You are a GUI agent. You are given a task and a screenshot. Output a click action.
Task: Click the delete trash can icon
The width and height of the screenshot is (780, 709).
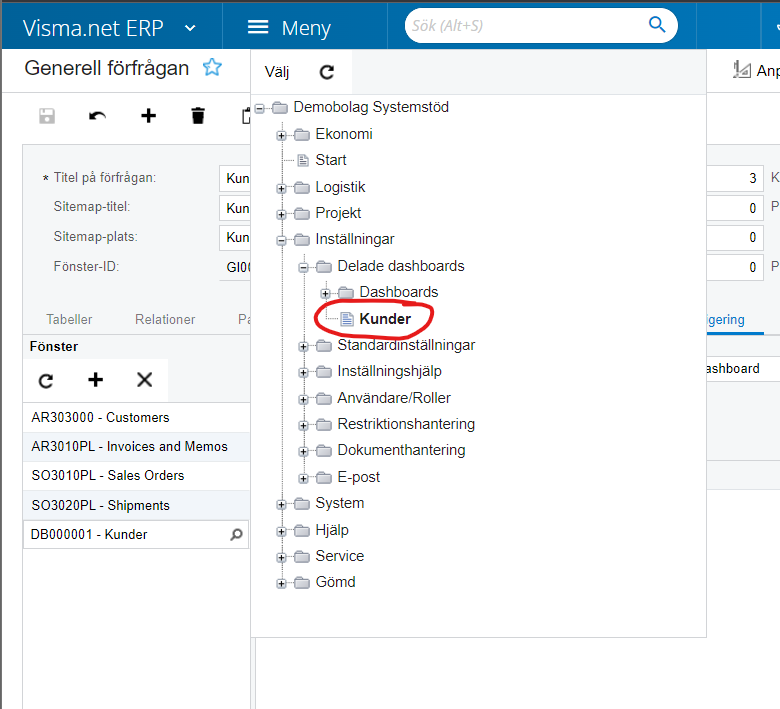tap(198, 116)
